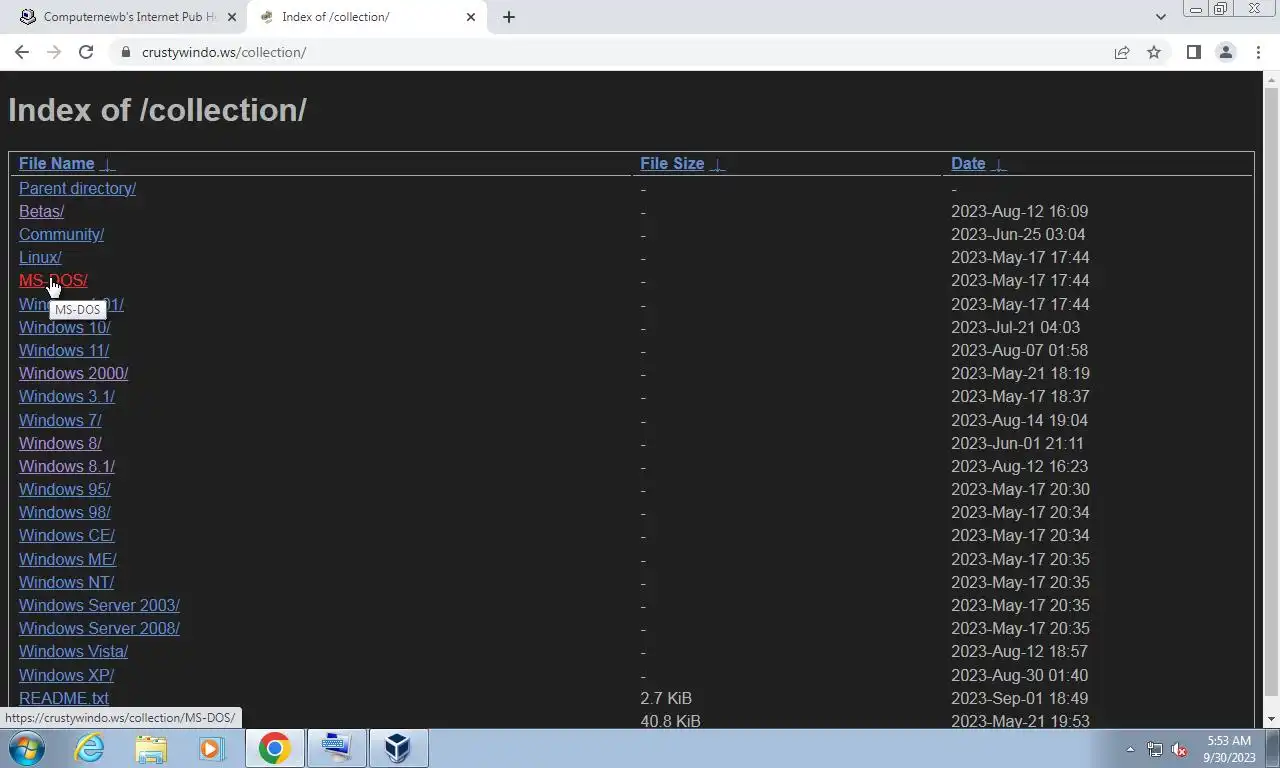The width and height of the screenshot is (1280, 768).
Task: Select the Index of /collection/ tab
Action: tap(367, 17)
